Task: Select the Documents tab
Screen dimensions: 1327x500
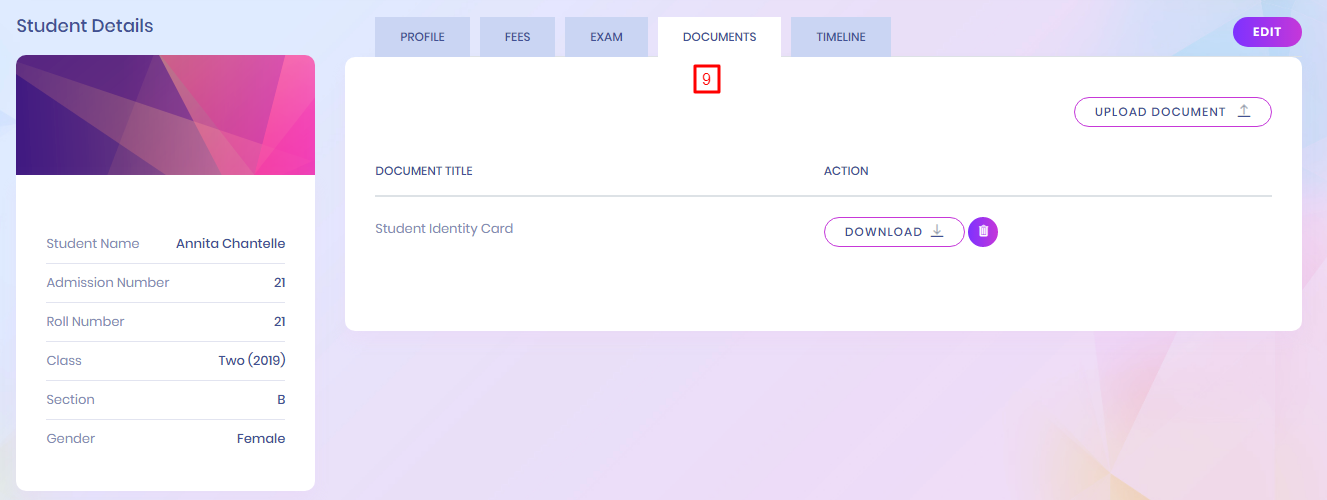Action: coord(719,37)
